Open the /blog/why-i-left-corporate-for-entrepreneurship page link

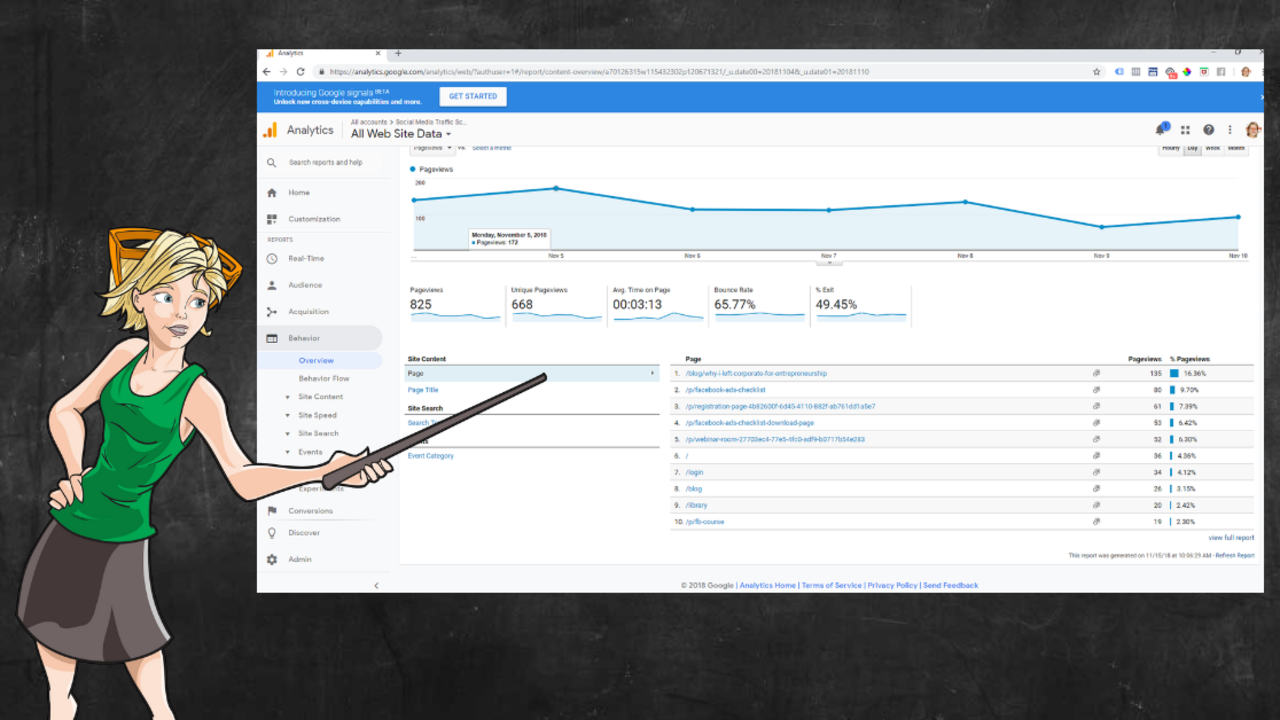pos(756,374)
